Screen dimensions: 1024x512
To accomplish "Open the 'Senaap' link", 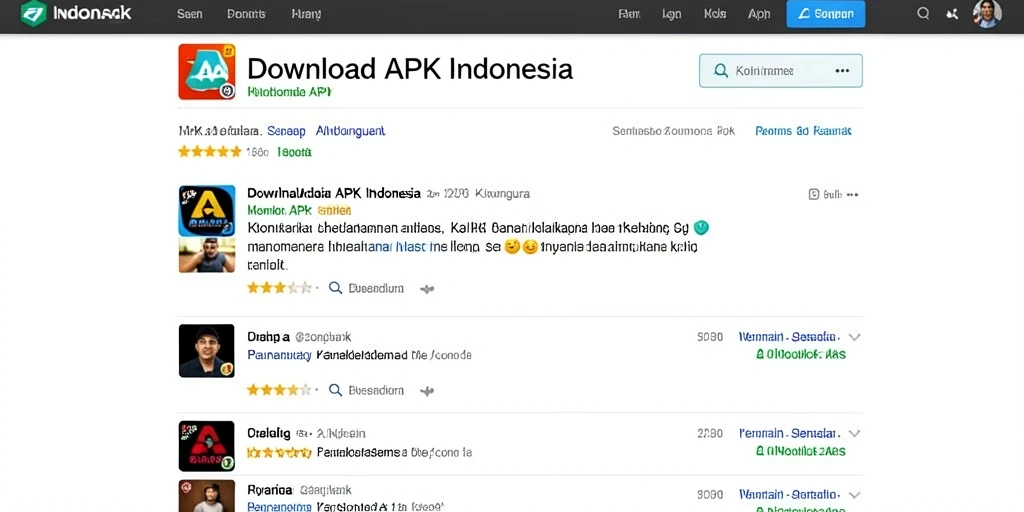I will 286,131.
